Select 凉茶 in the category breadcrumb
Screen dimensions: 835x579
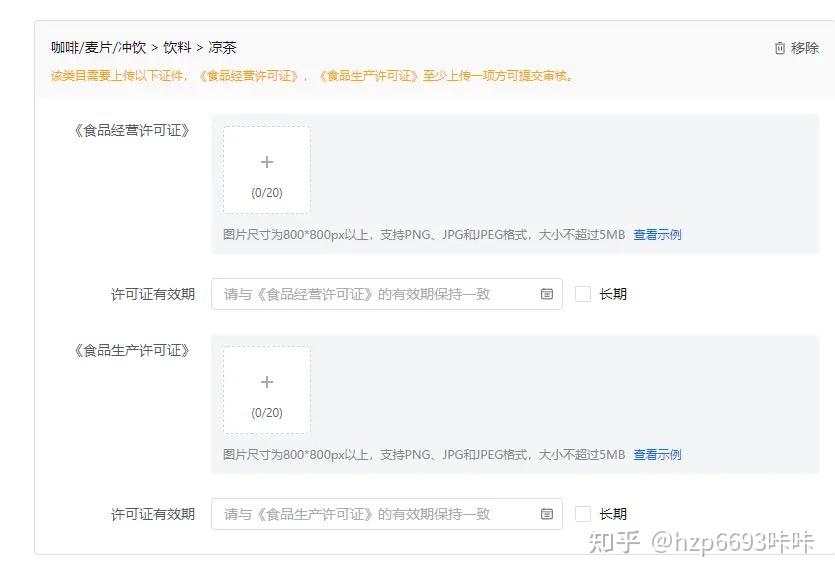222,47
